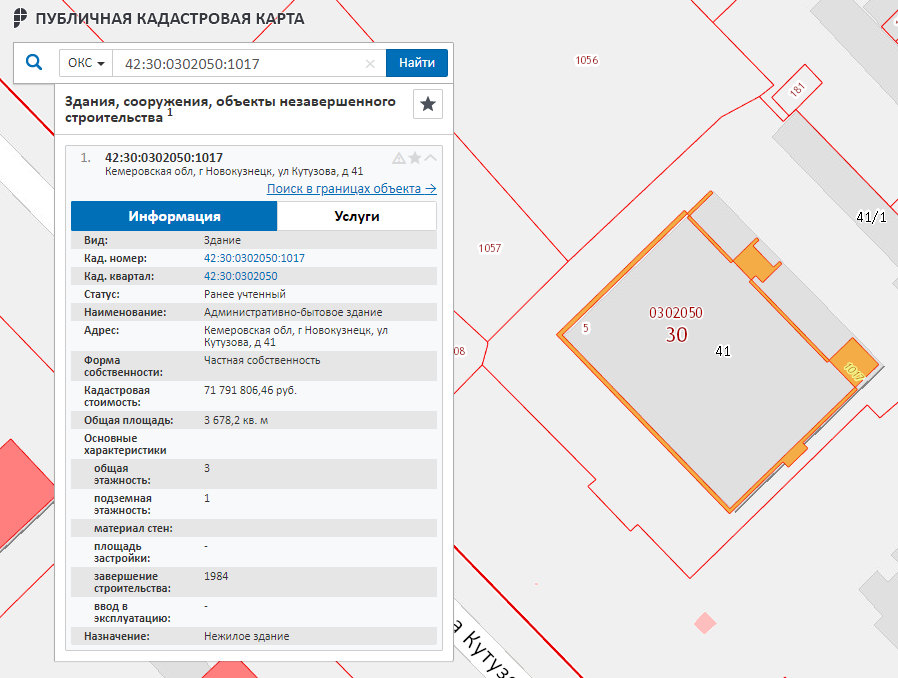Click parcel label 1057 on the map
Image resolution: width=898 pixels, height=678 pixels.
(490, 248)
